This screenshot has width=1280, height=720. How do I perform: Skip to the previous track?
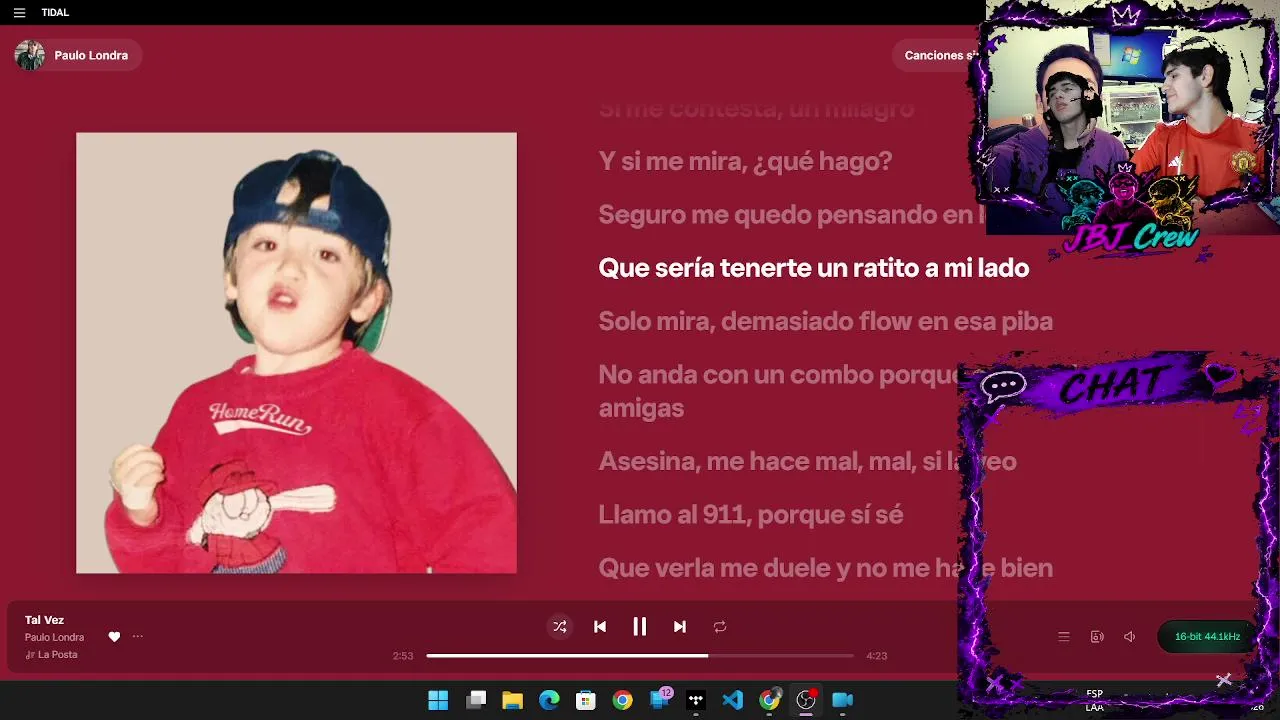600,627
